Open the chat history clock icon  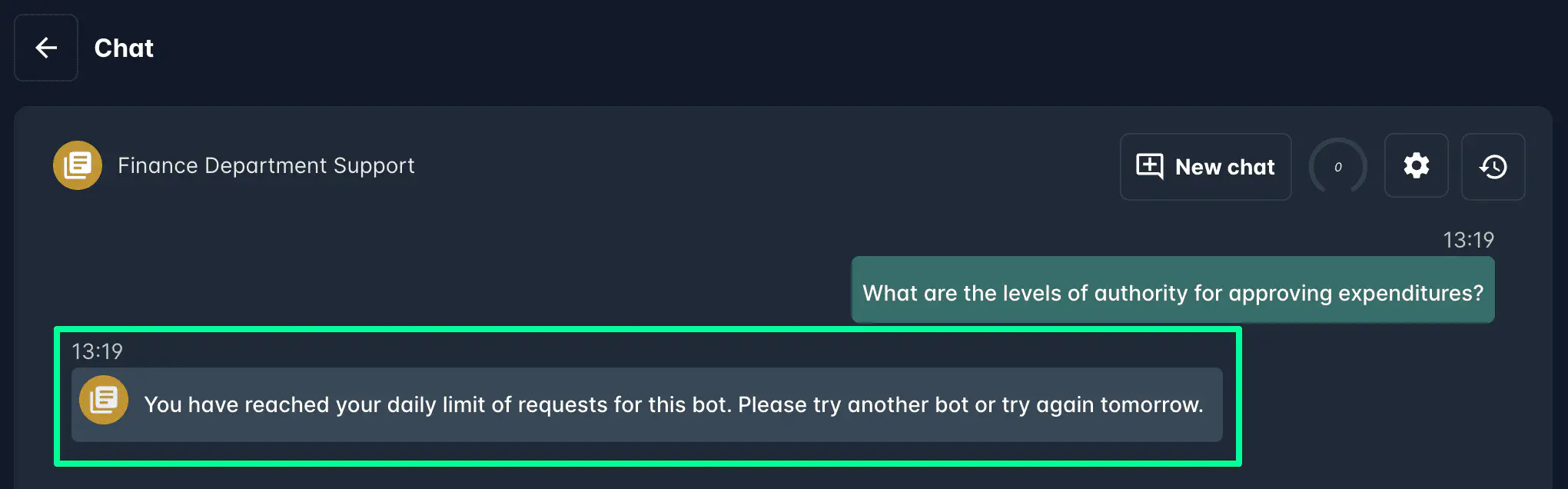point(1493,166)
